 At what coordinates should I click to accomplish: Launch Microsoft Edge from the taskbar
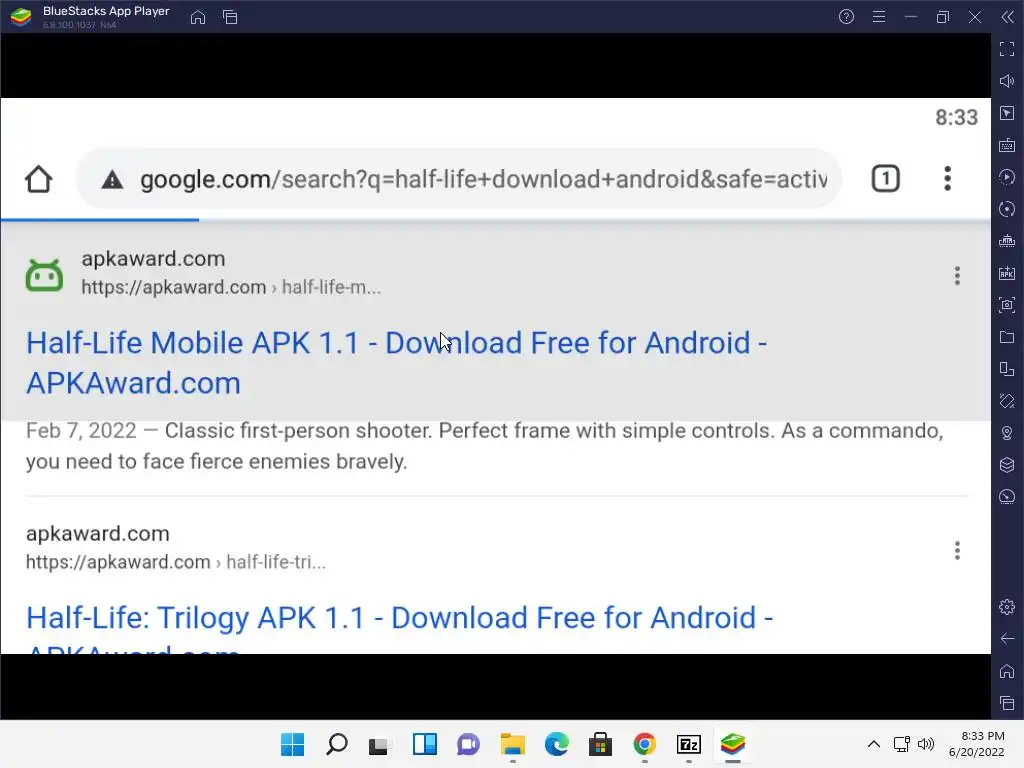(x=556, y=744)
